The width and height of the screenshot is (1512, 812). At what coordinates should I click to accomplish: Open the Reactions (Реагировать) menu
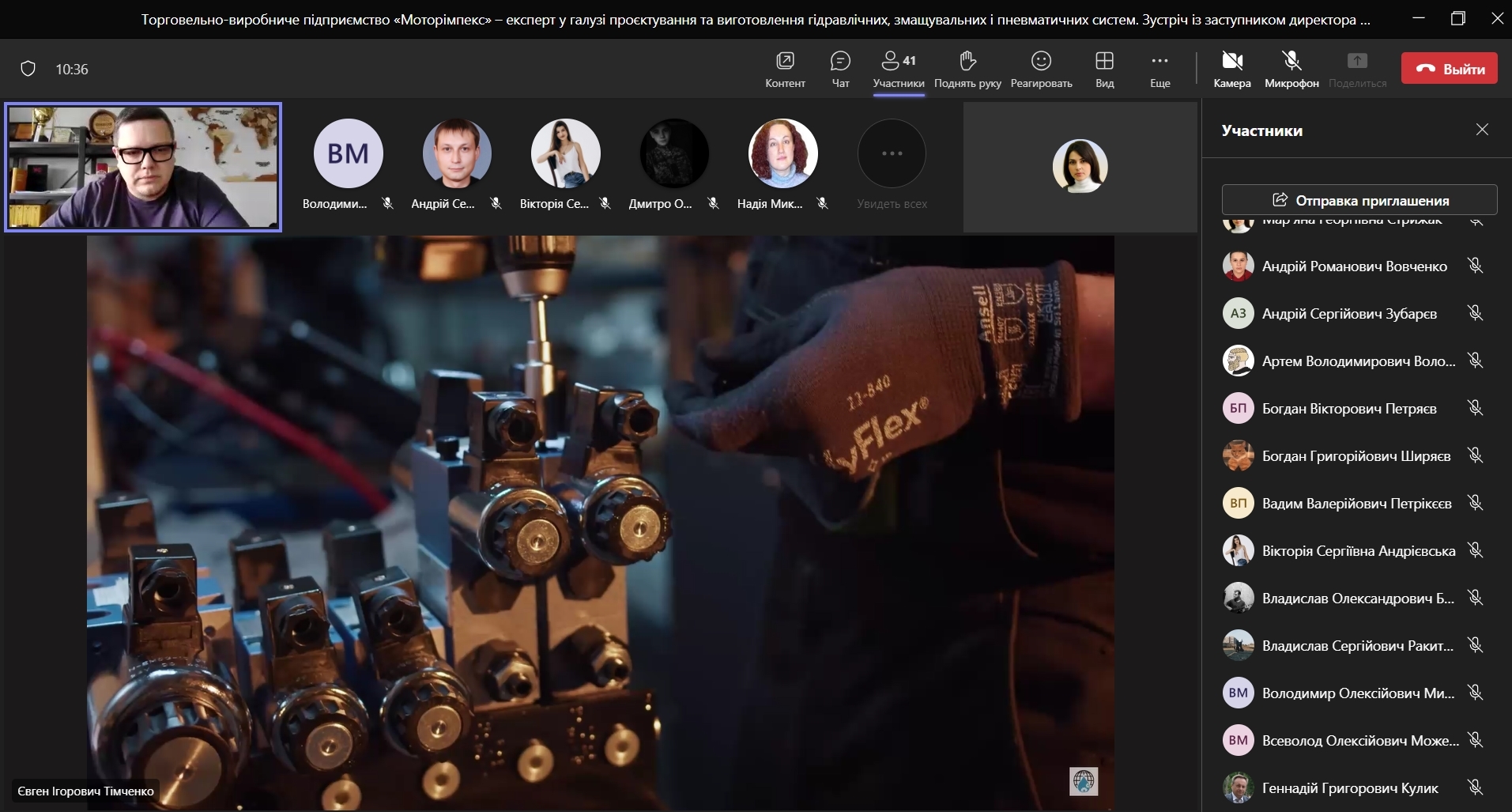tap(1041, 70)
